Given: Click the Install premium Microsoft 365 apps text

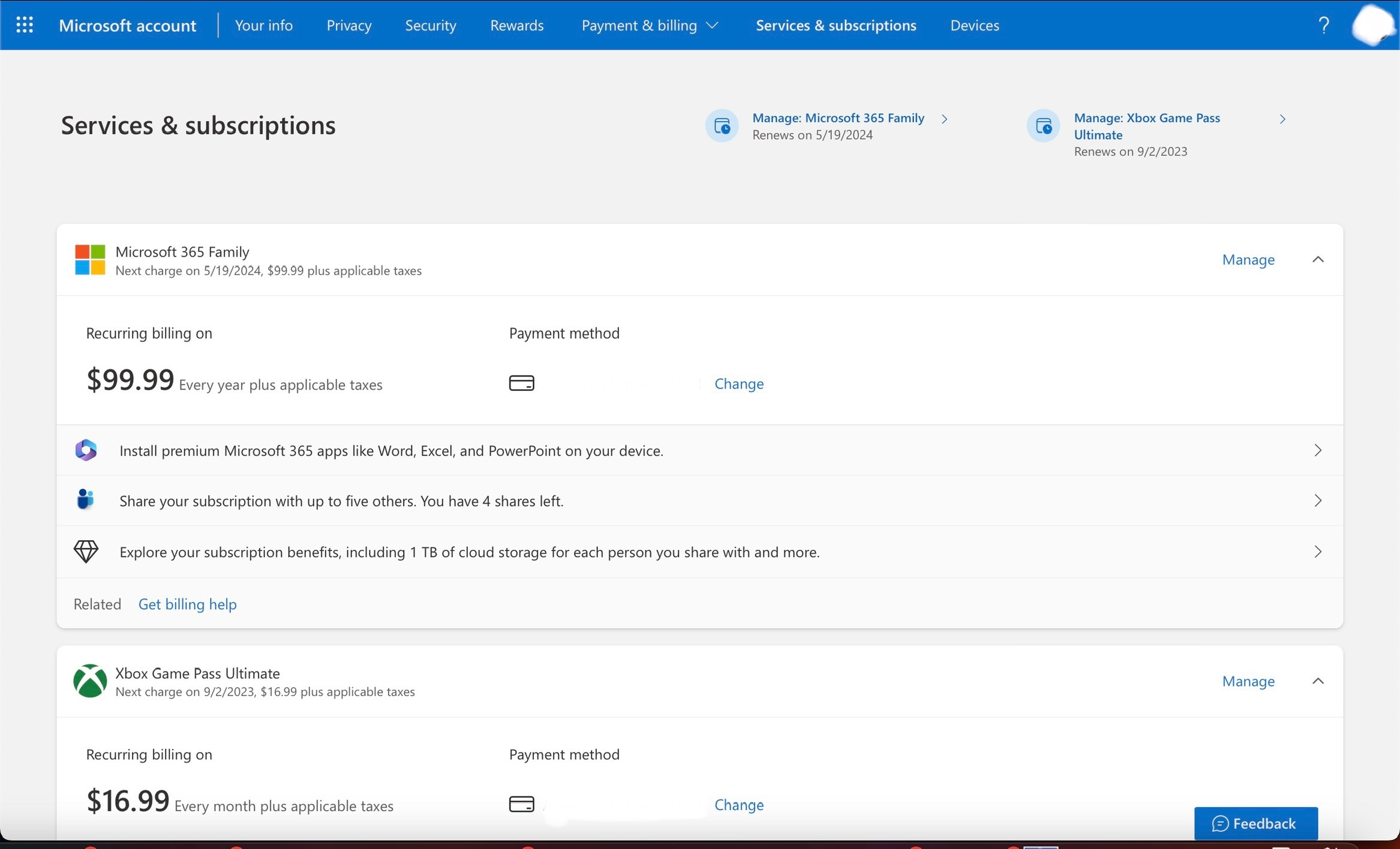Looking at the screenshot, I should [x=391, y=450].
